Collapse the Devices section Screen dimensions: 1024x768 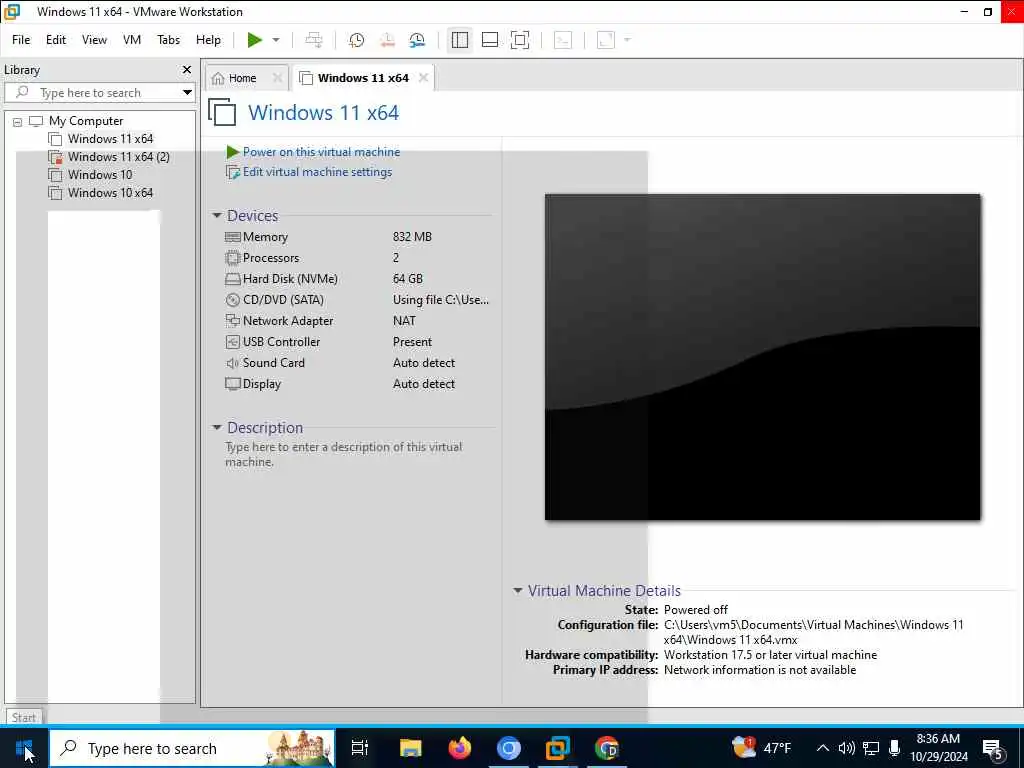click(x=217, y=216)
